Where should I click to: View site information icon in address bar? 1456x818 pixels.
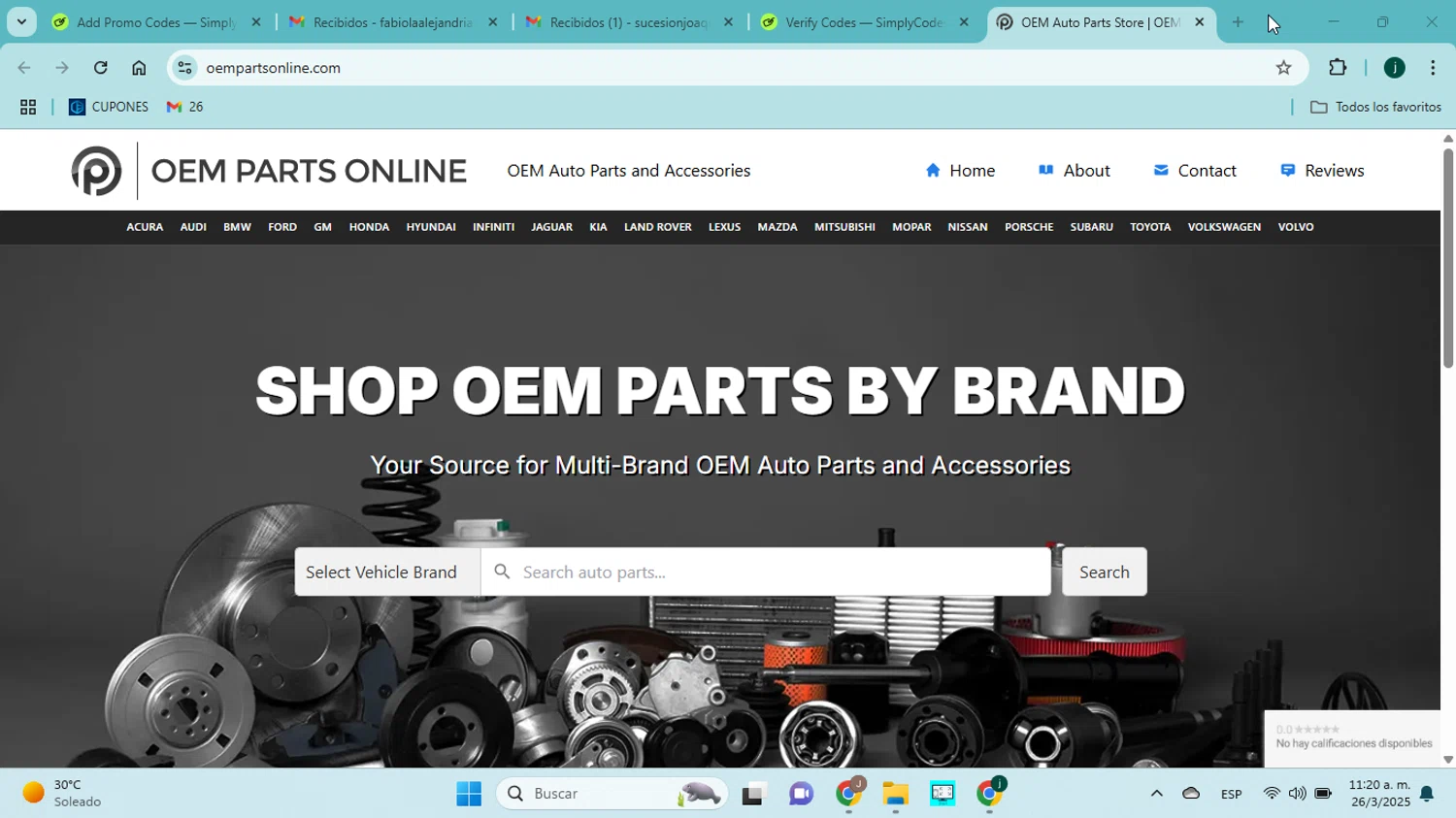pos(185,68)
